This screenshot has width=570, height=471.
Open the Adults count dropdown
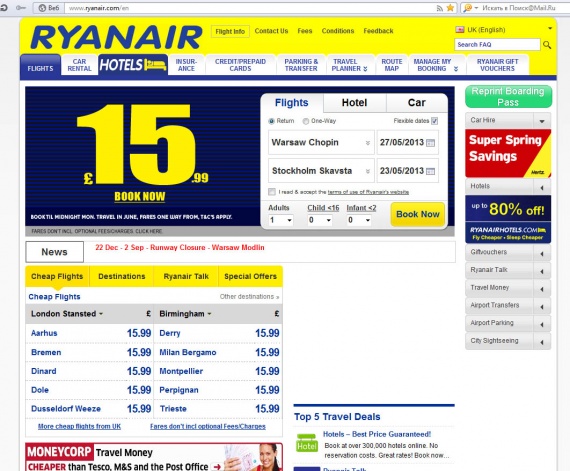coord(281,220)
